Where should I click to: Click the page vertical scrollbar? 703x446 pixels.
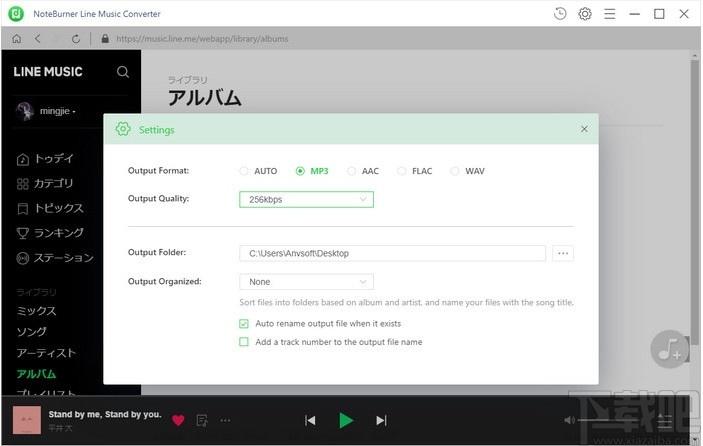(x=695, y=202)
